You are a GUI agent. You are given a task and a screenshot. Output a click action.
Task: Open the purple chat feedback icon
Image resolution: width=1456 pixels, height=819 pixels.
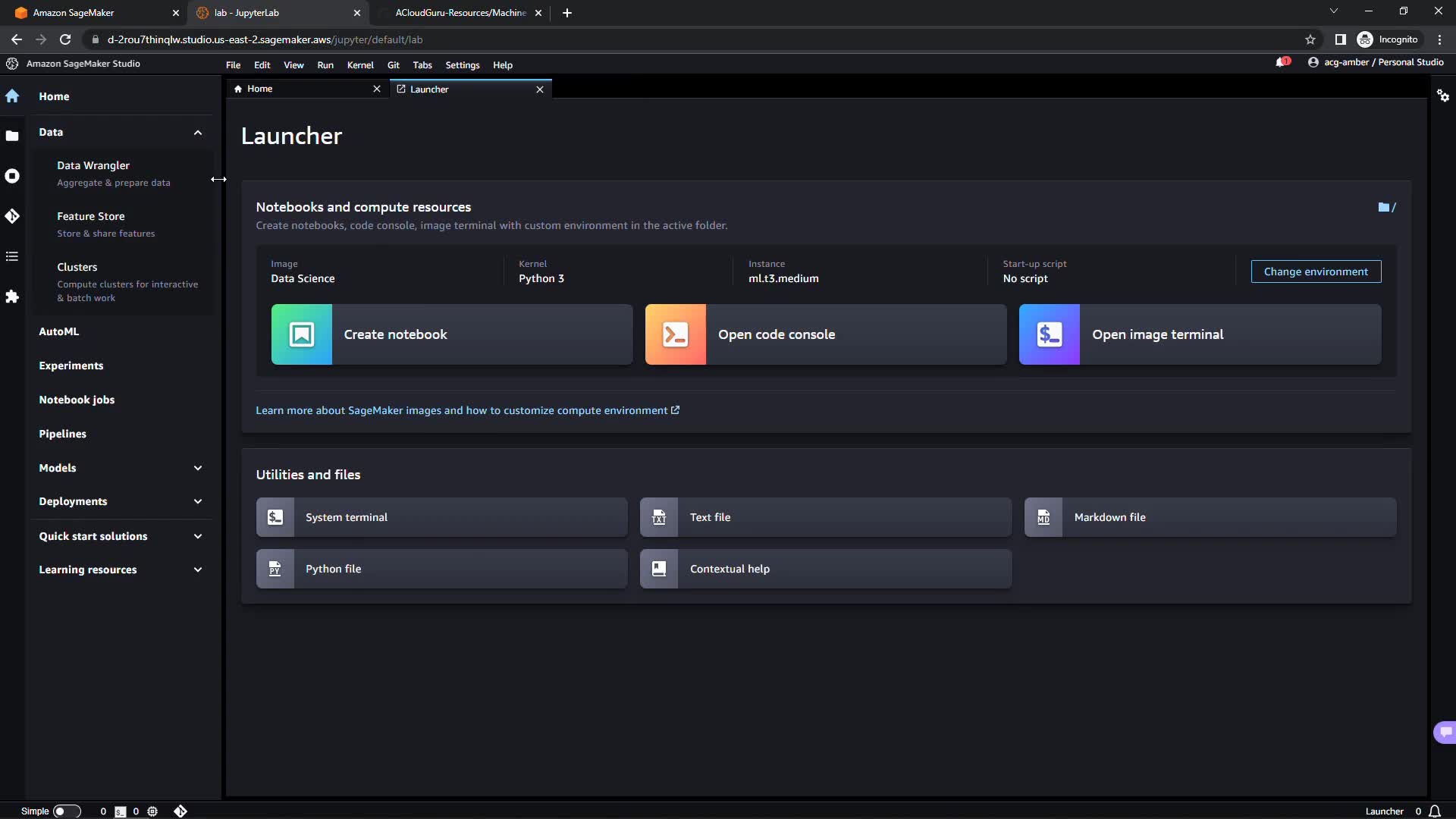(x=1445, y=732)
